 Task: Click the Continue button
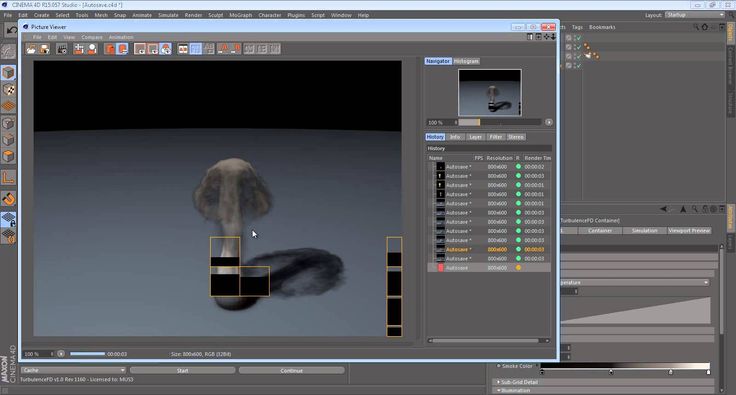point(291,370)
